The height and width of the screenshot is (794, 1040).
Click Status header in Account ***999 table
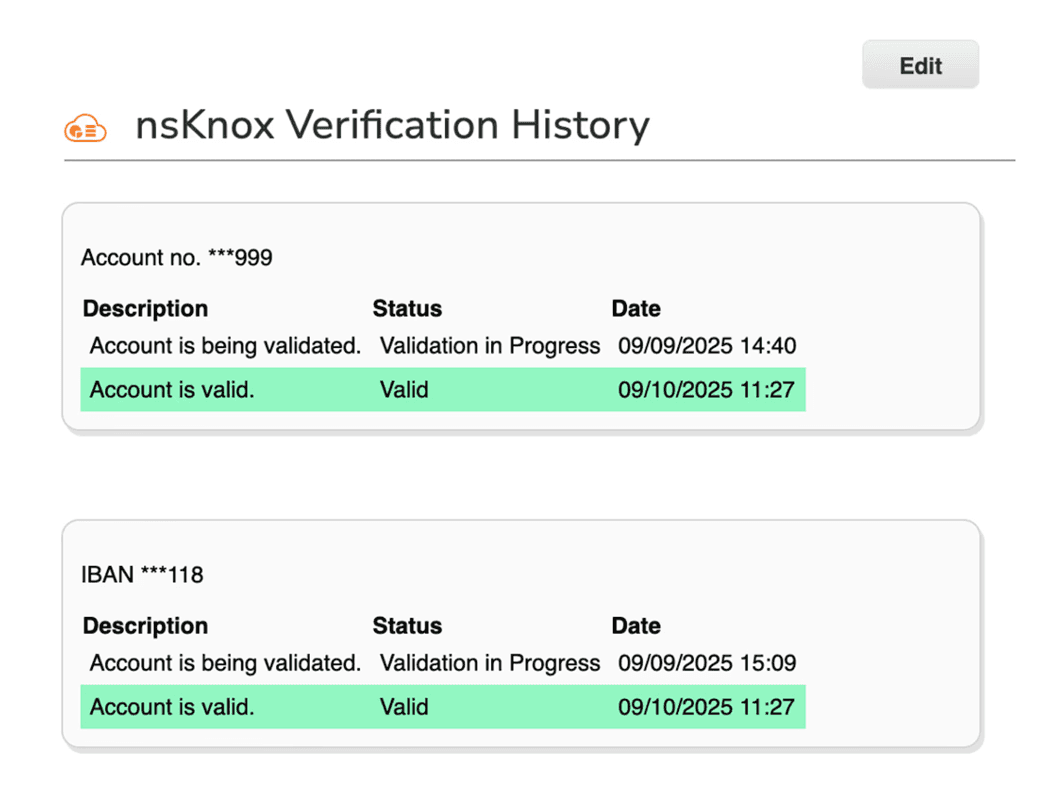tap(407, 308)
